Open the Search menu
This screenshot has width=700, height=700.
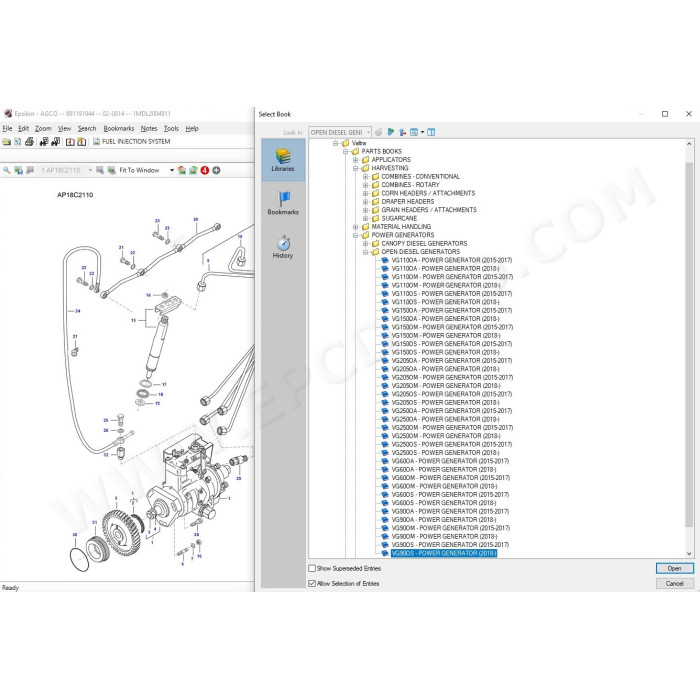87,129
